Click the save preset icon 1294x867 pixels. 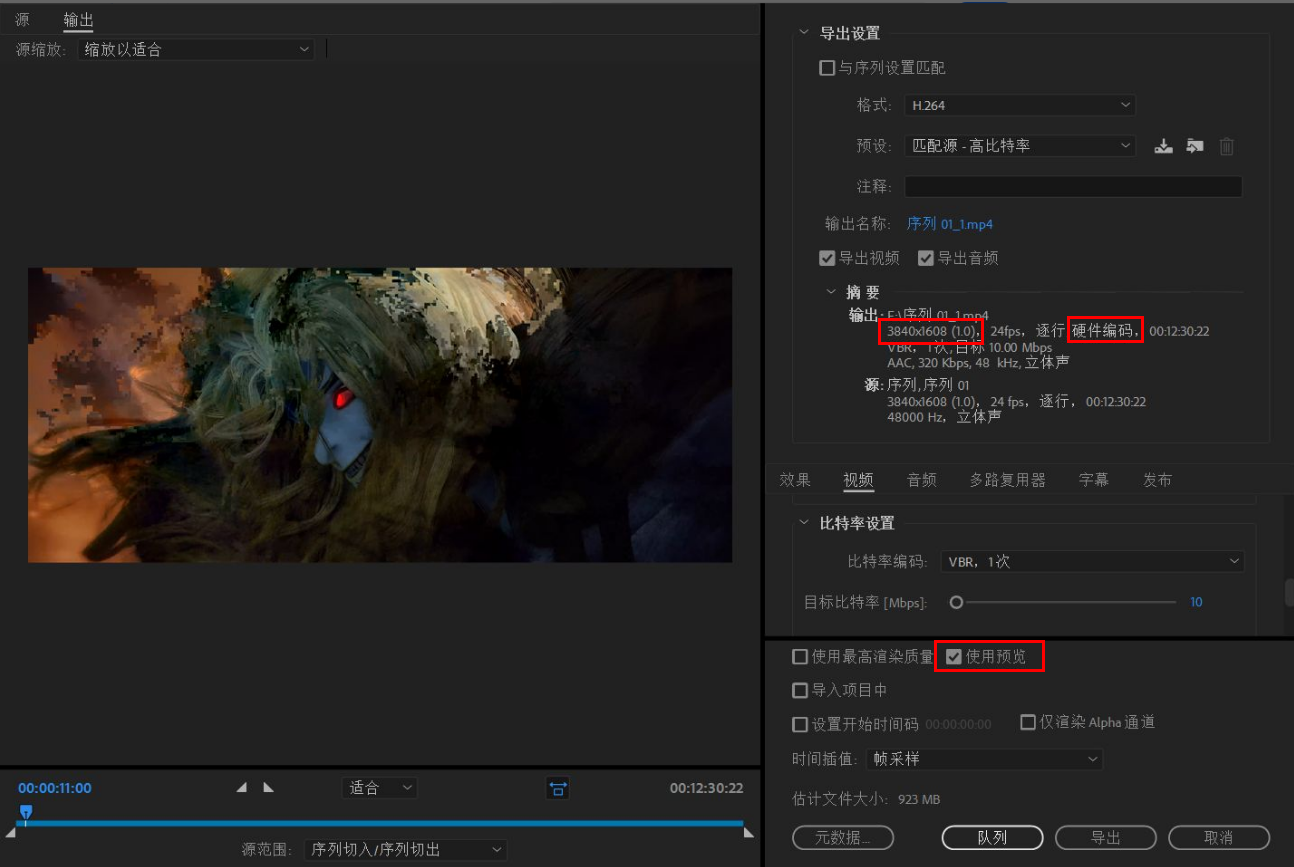(x=1163, y=146)
